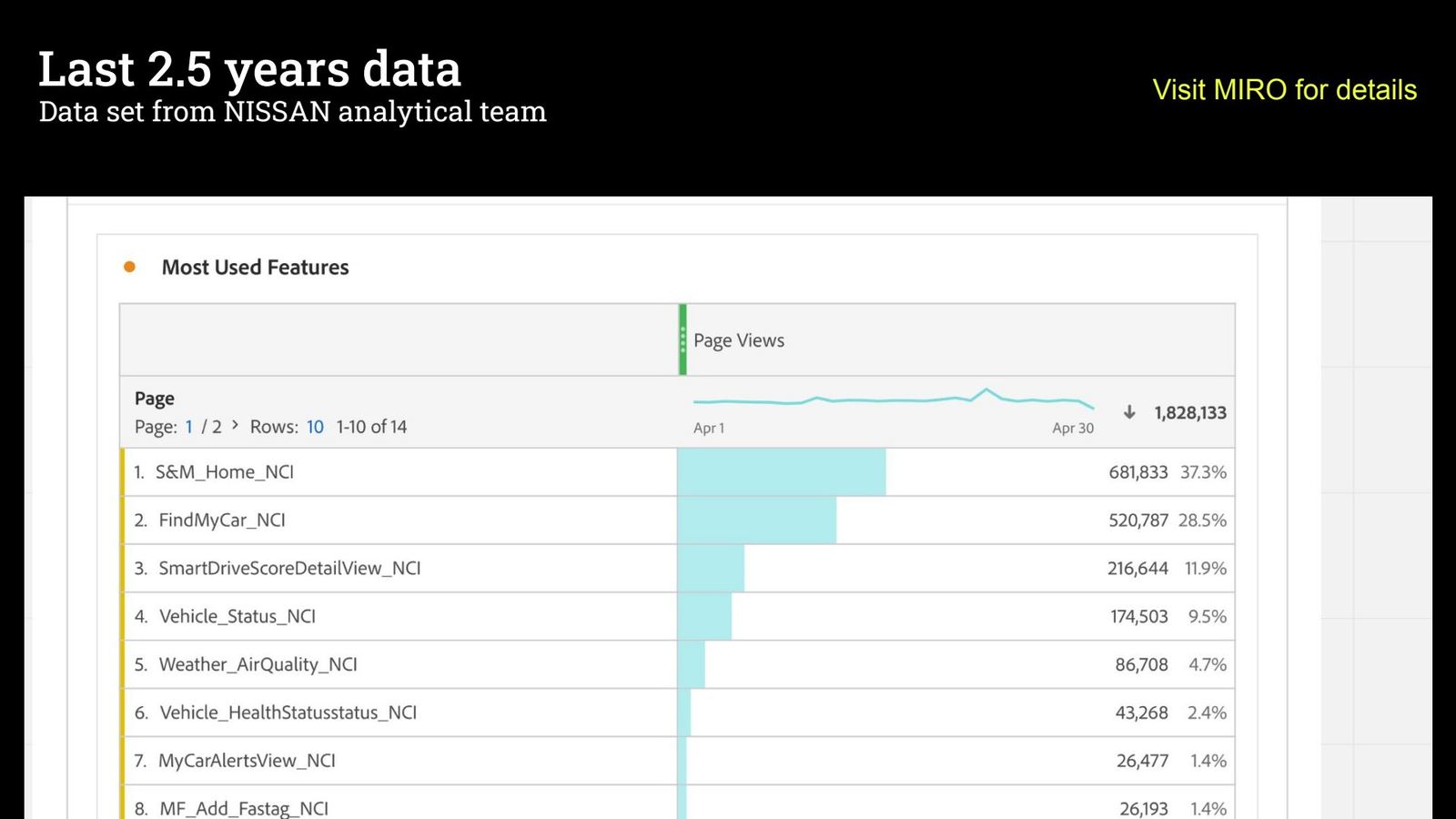Viewport: 1456px width, 819px height.
Task: Click the Apr 1 sparkline start label
Action: (x=709, y=429)
